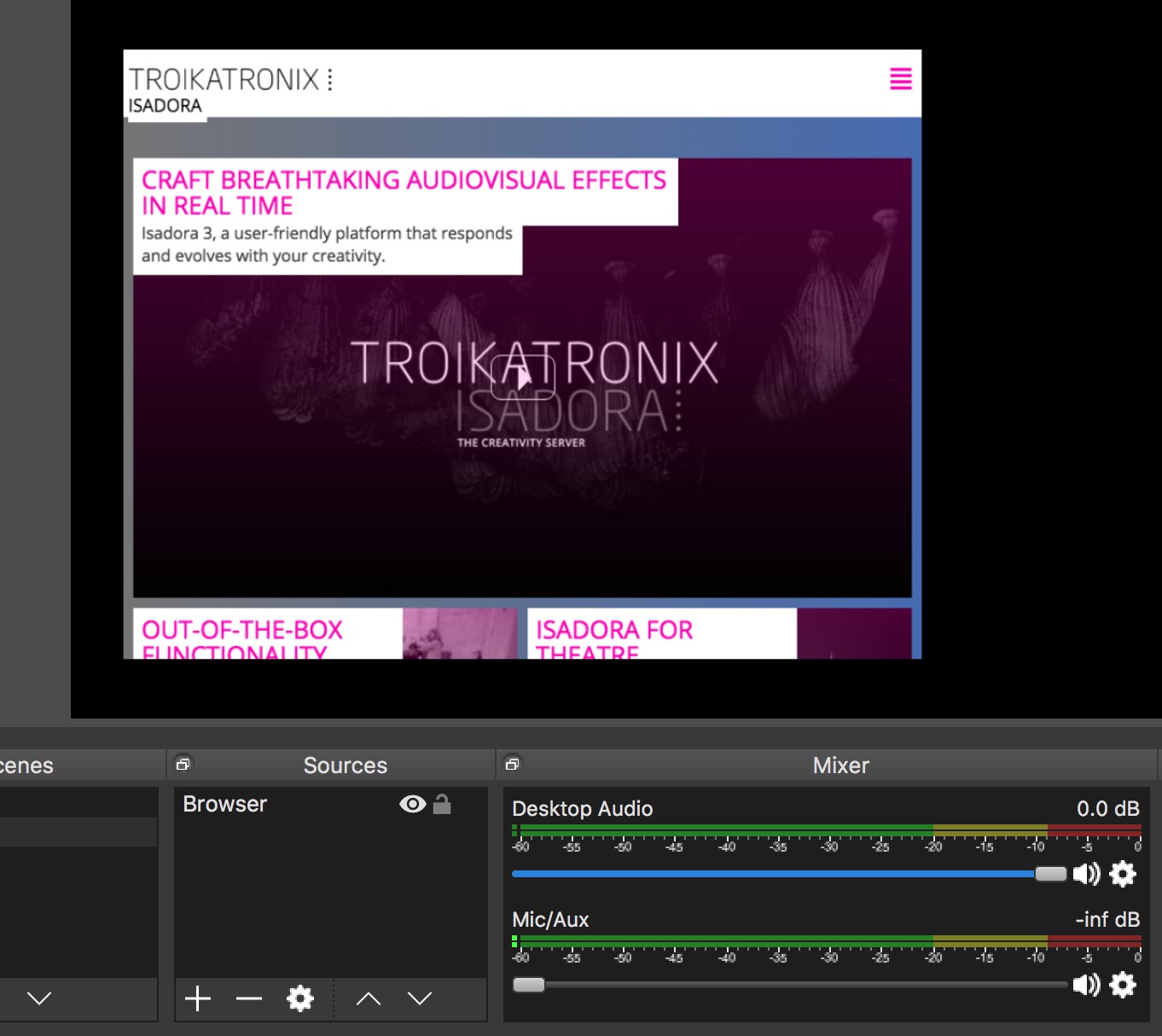
Task: Move source up with up arrow
Action: click(x=369, y=998)
